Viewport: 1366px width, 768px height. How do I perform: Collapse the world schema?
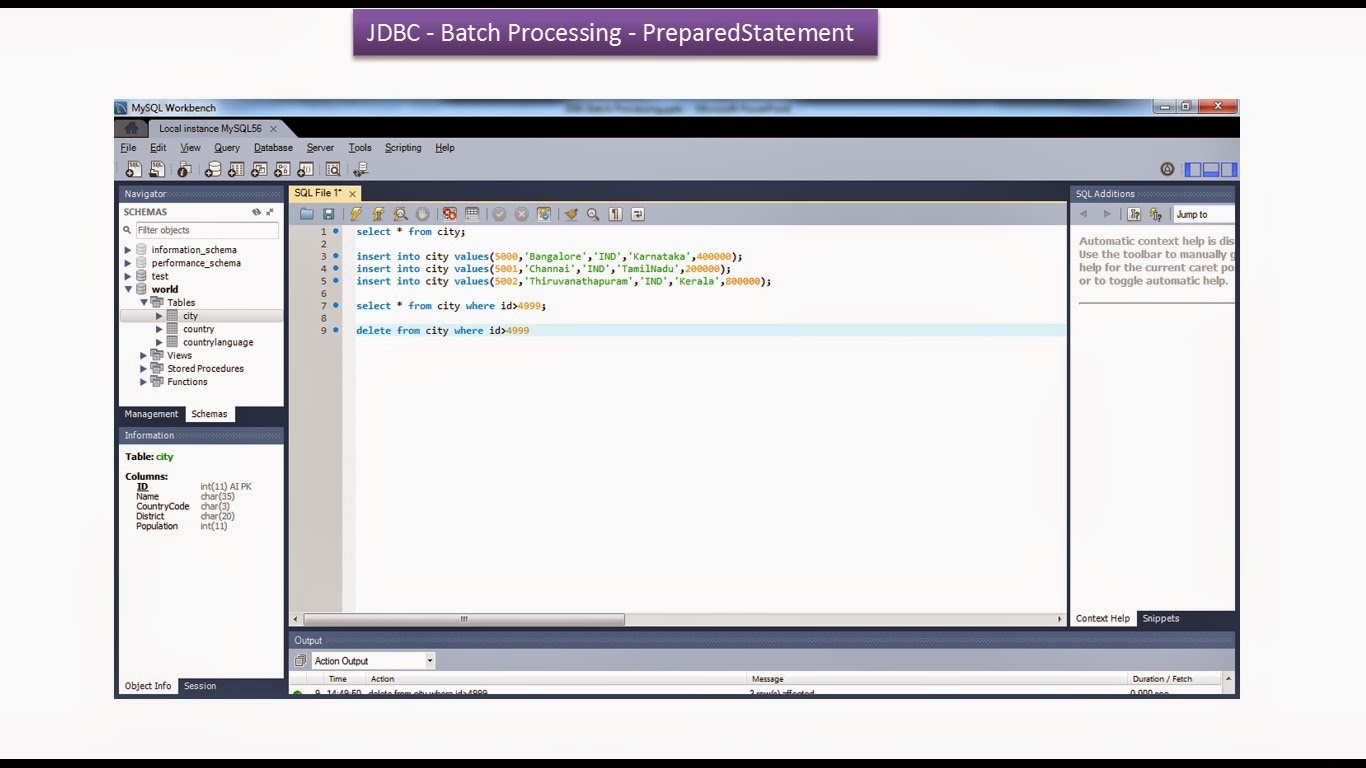(x=128, y=289)
